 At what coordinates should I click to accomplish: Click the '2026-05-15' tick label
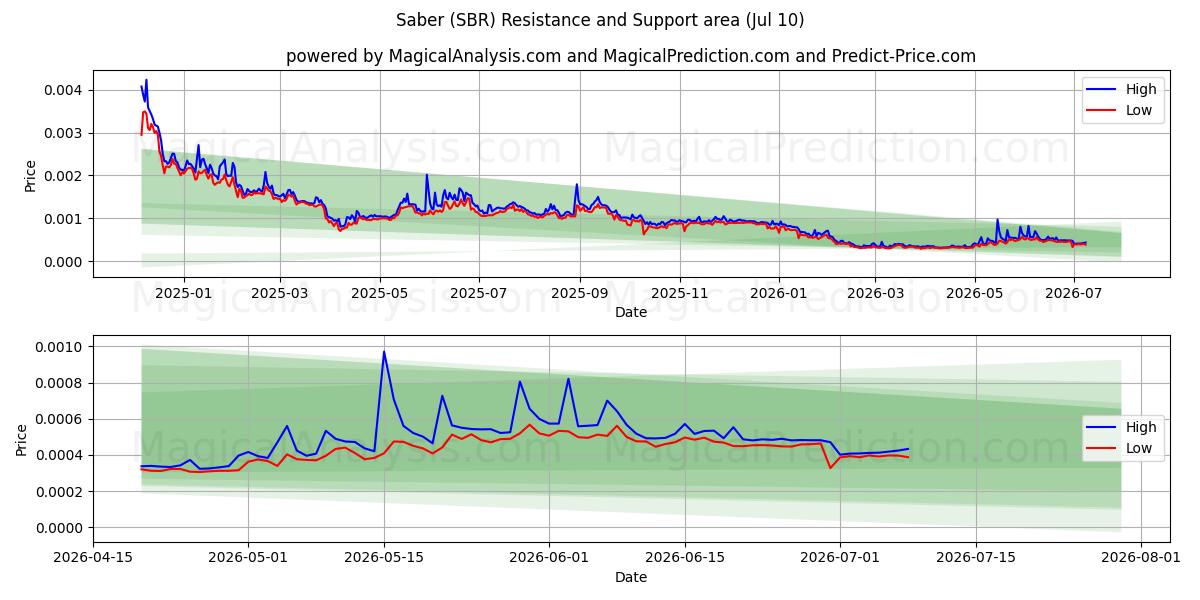click(x=384, y=558)
